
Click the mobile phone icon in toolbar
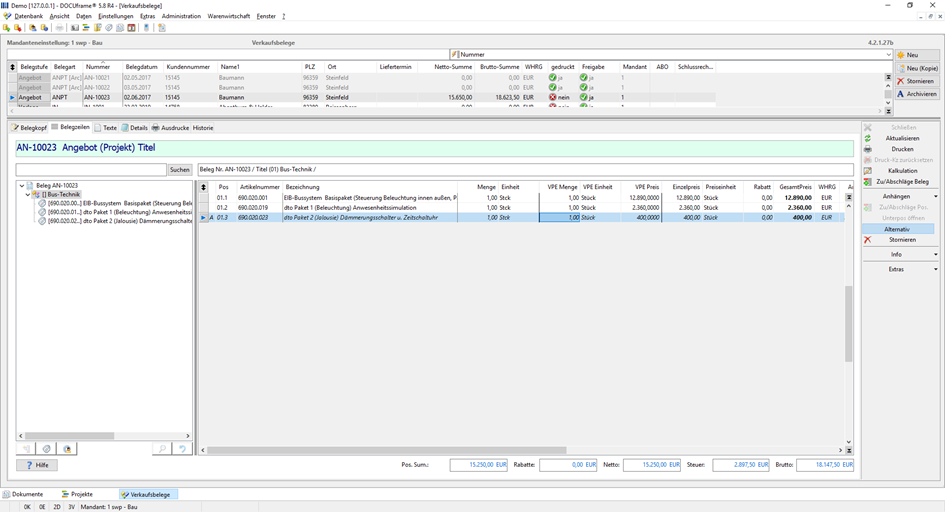tap(146, 28)
